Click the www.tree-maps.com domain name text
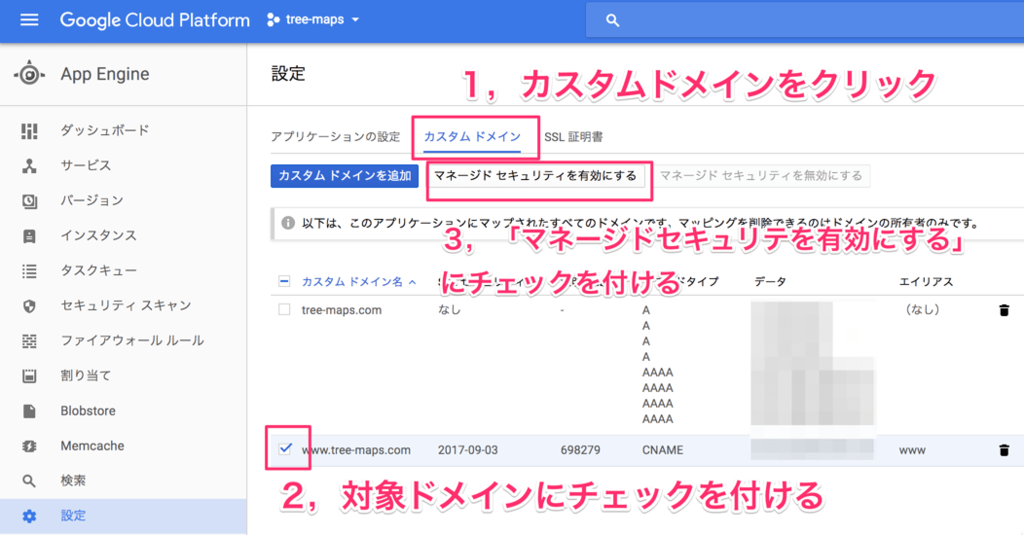 click(x=356, y=450)
